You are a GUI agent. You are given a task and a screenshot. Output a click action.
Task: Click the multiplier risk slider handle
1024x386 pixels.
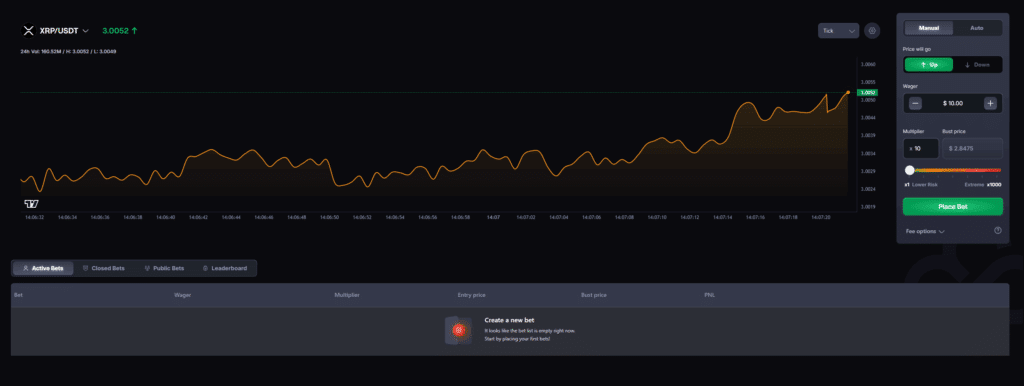[x=910, y=170]
